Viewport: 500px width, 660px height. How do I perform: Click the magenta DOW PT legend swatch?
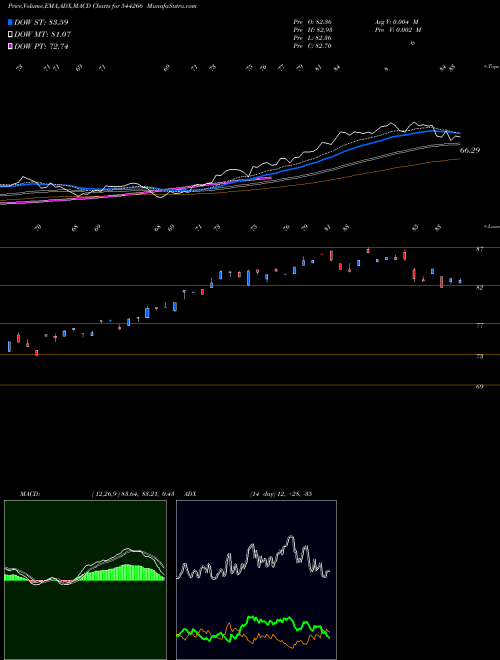pyautogui.click(x=10, y=46)
